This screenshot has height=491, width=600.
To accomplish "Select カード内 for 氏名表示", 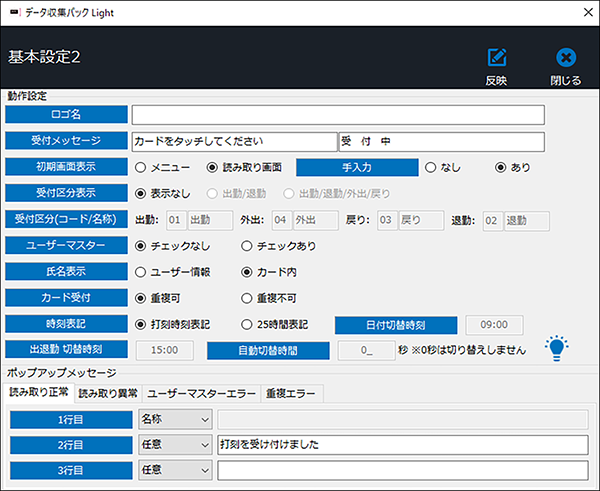I will coord(247,272).
